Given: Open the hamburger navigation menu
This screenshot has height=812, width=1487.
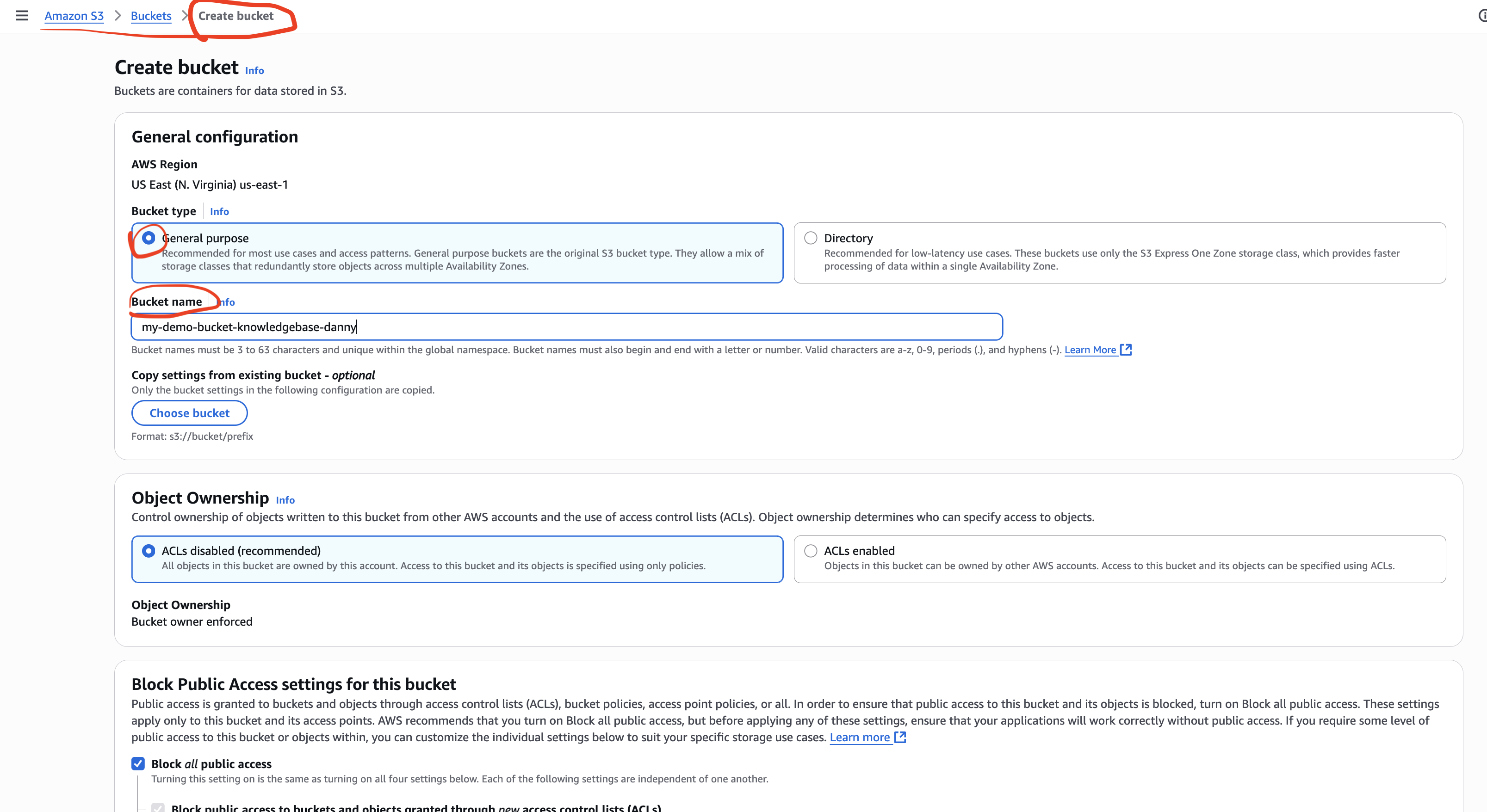Looking at the screenshot, I should click(22, 16).
